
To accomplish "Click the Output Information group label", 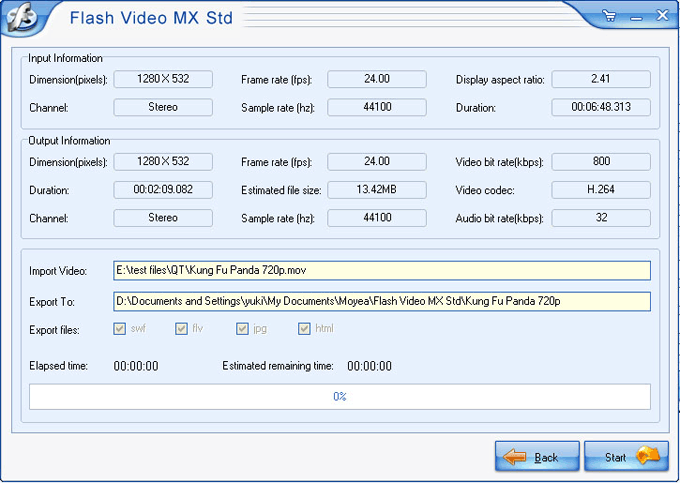I will click(69, 141).
